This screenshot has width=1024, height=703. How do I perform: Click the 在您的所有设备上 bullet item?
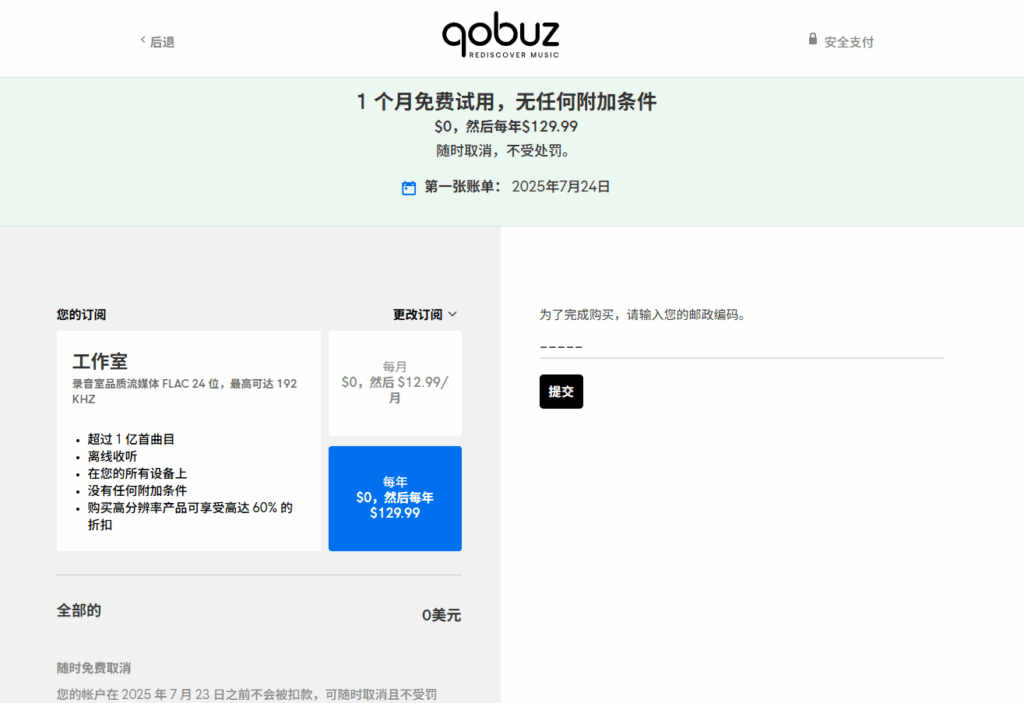[x=137, y=473]
